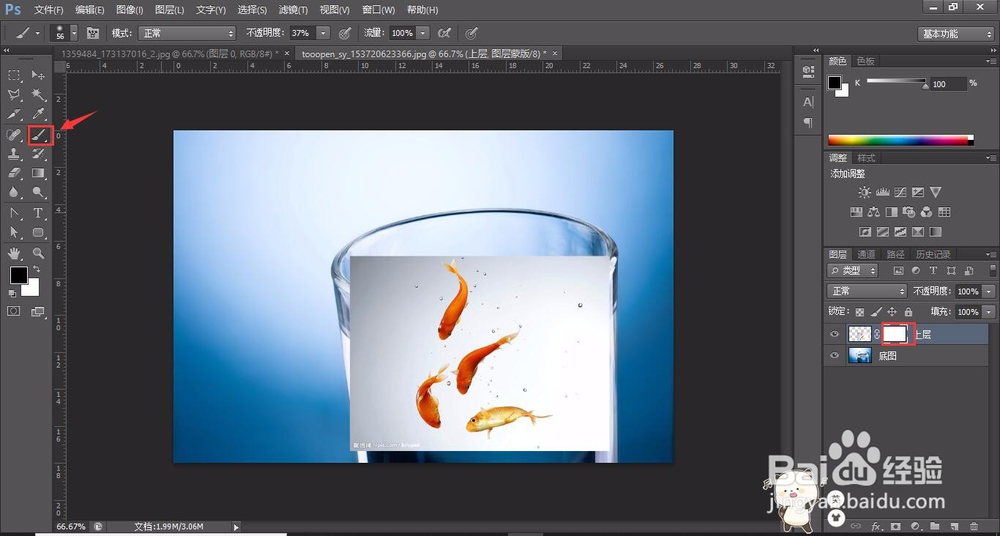Image resolution: width=1000 pixels, height=536 pixels.
Task: Open the brush opacity 37% dropdown arrow
Action: tap(323, 33)
